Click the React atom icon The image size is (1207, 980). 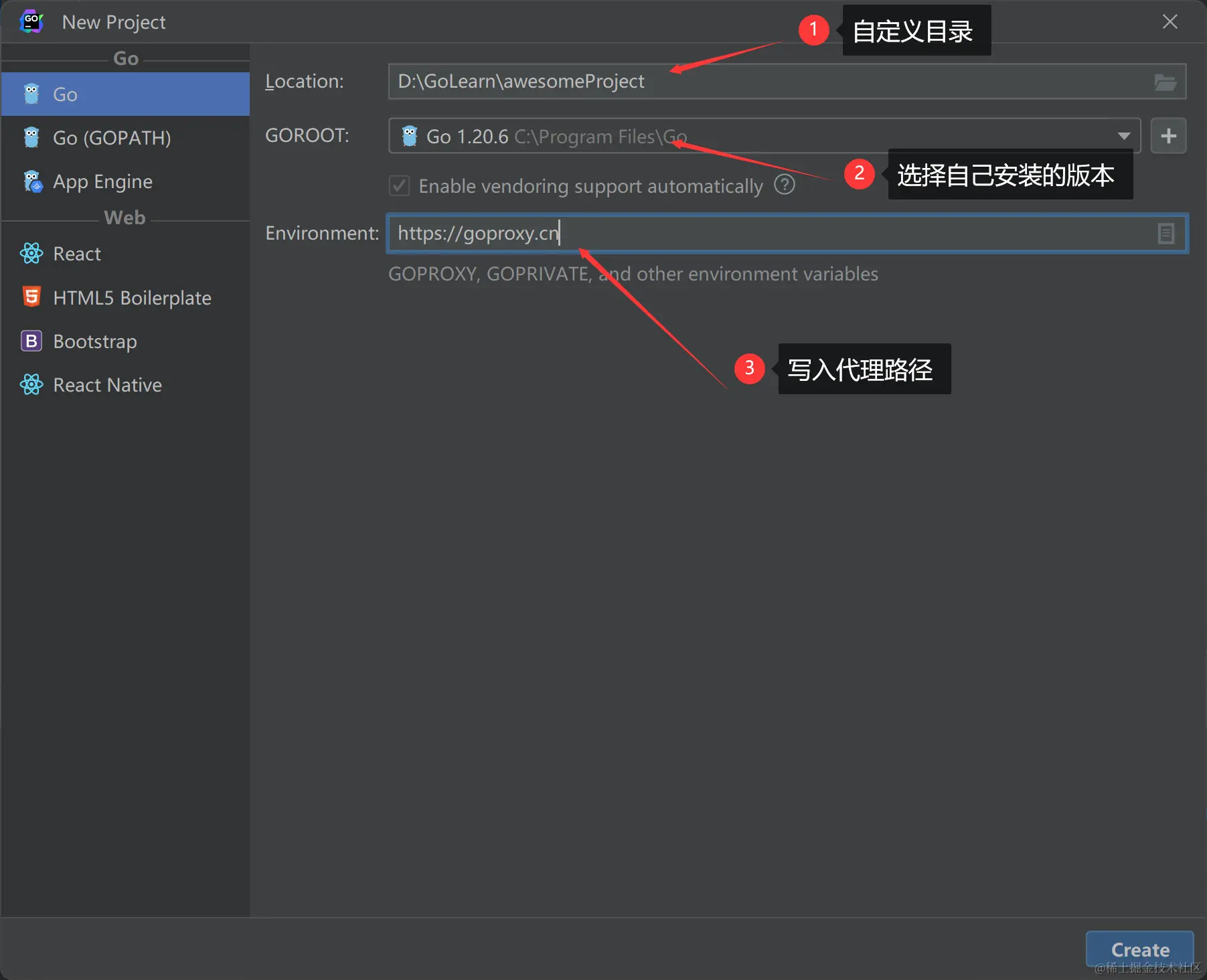pos(31,254)
